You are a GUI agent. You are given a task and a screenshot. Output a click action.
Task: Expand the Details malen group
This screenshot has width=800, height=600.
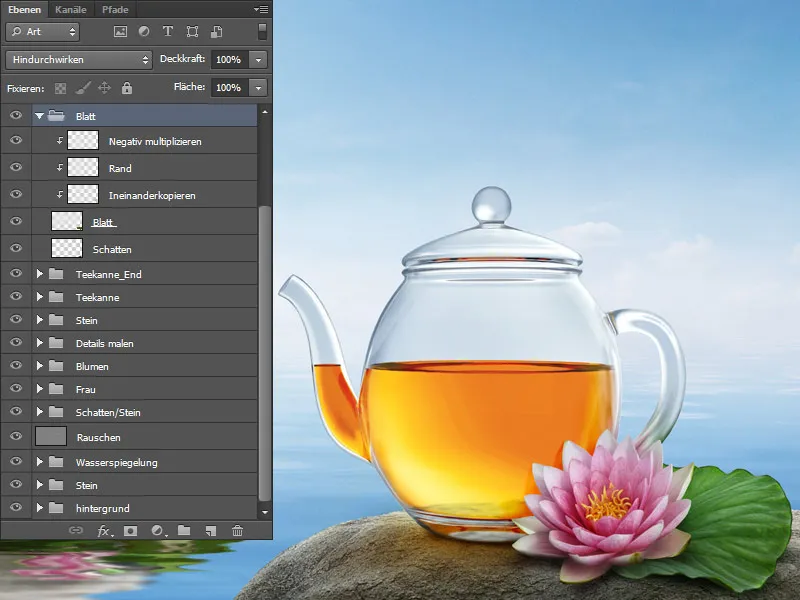point(39,343)
